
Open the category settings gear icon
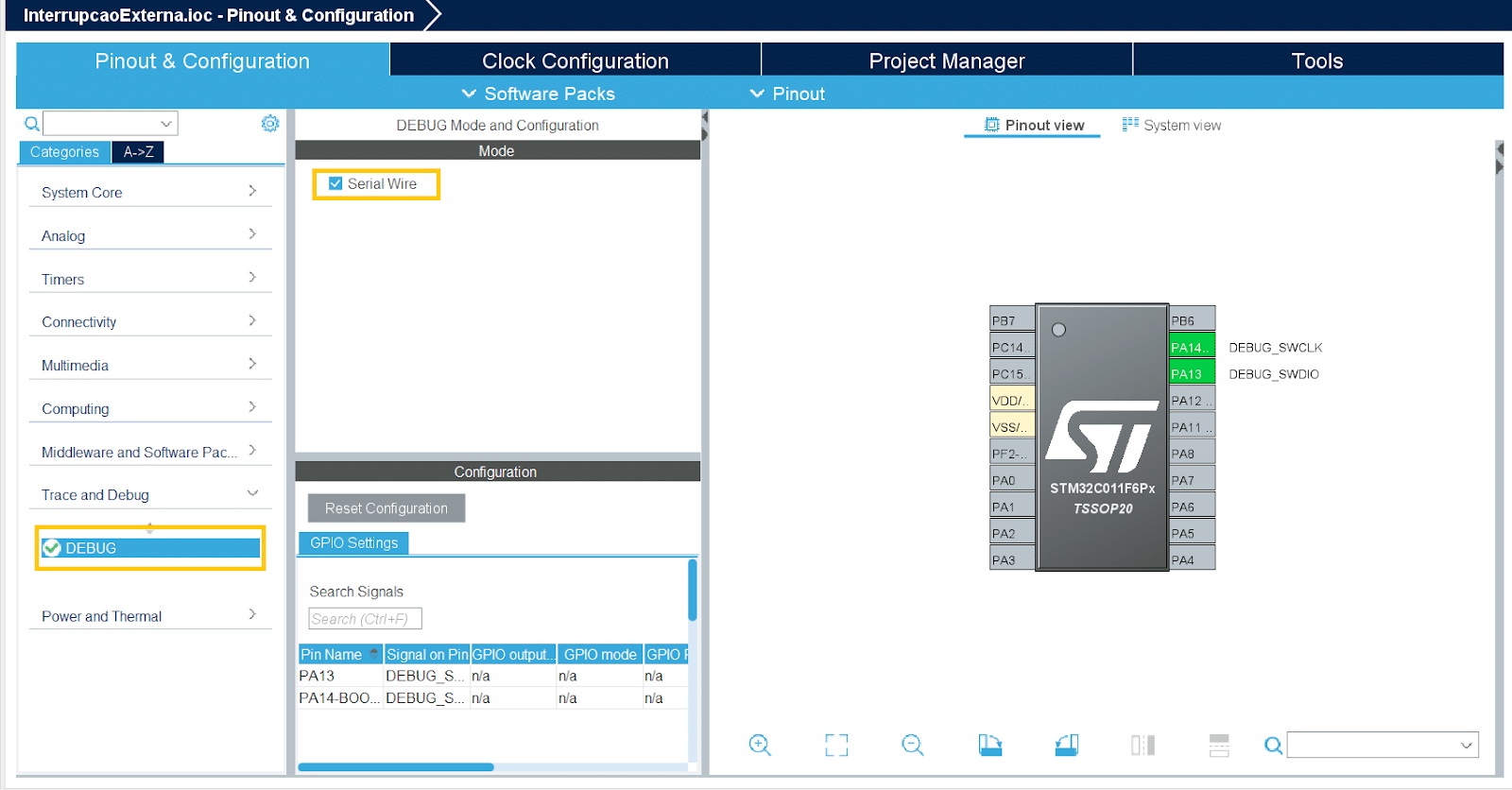tap(270, 124)
